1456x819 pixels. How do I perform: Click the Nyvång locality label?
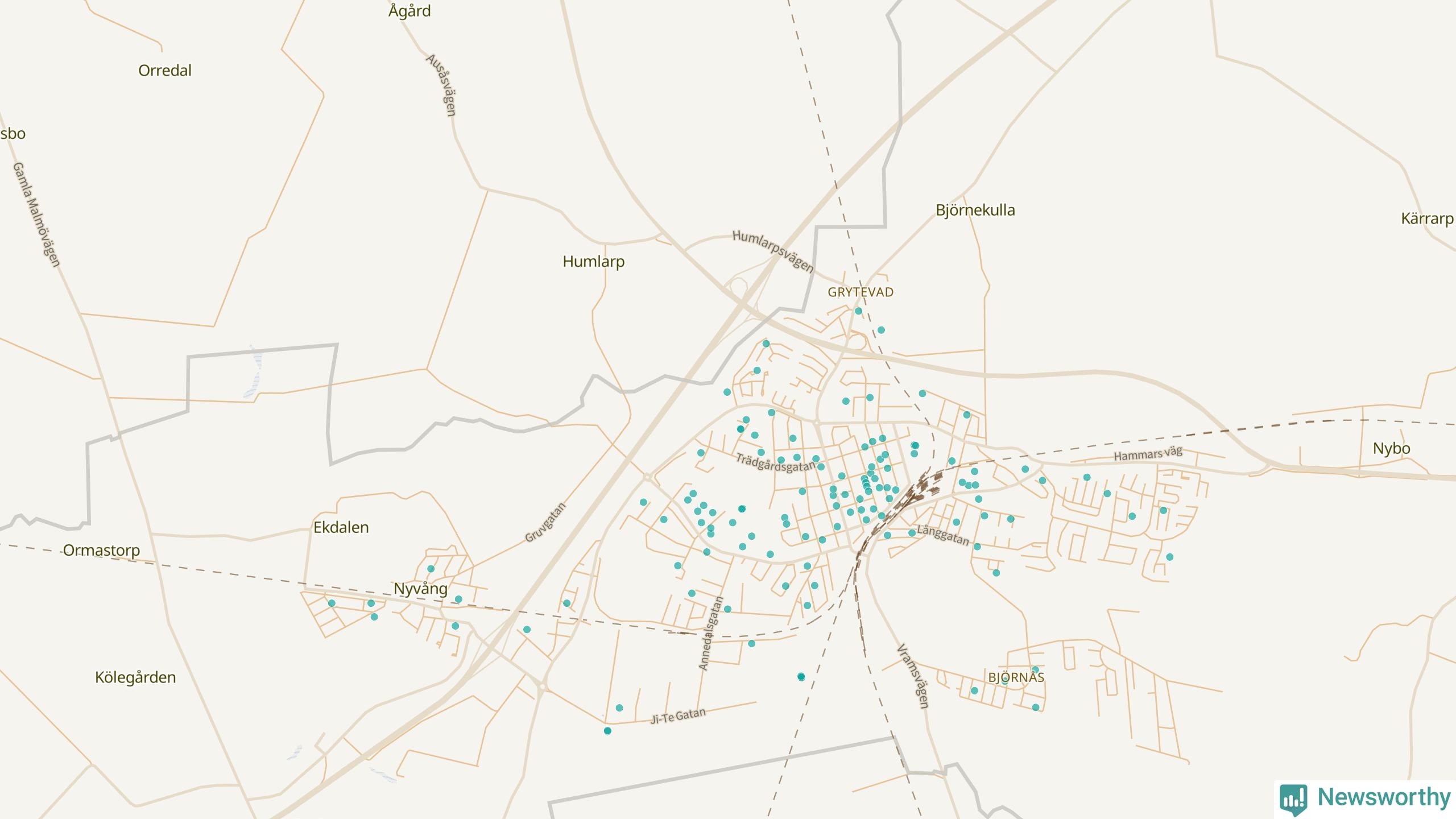[x=420, y=589]
